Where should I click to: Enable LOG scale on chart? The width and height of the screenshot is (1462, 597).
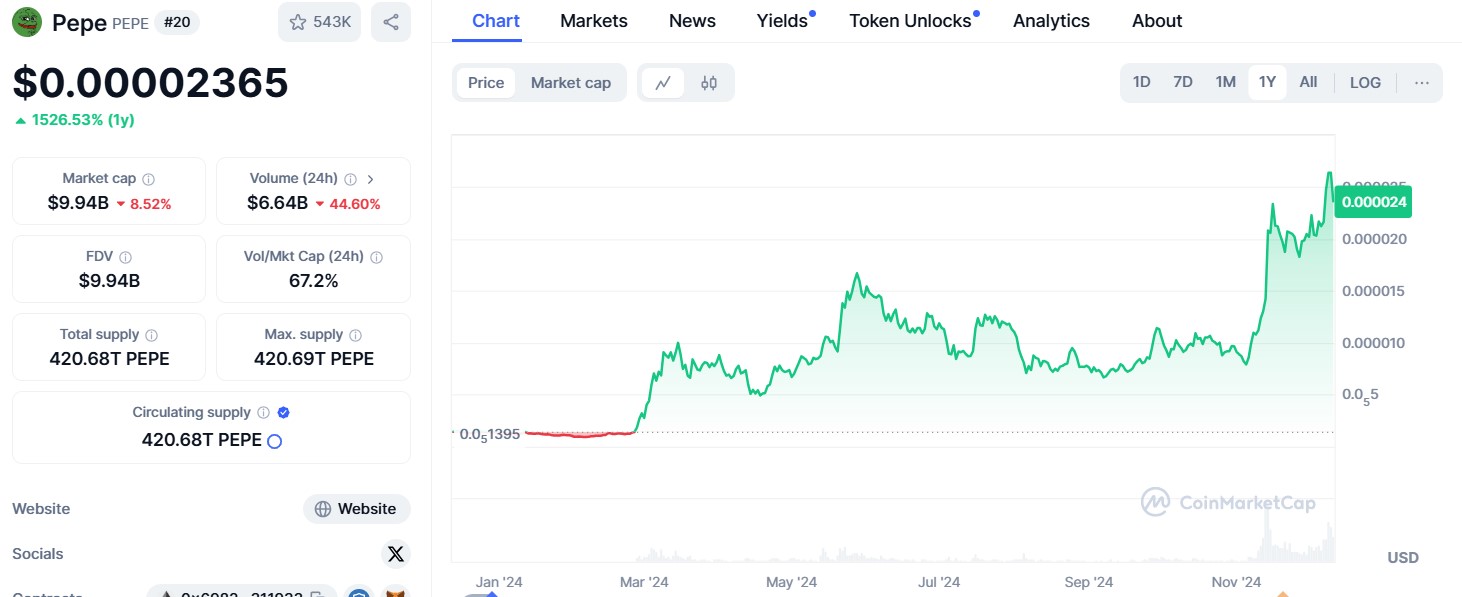pyautogui.click(x=1365, y=83)
